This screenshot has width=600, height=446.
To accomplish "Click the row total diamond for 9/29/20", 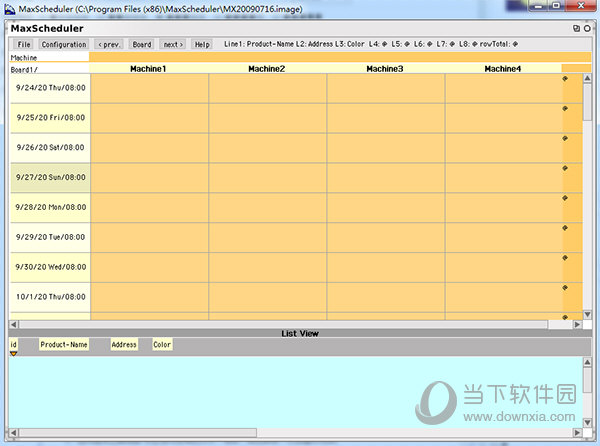I will (565, 228).
